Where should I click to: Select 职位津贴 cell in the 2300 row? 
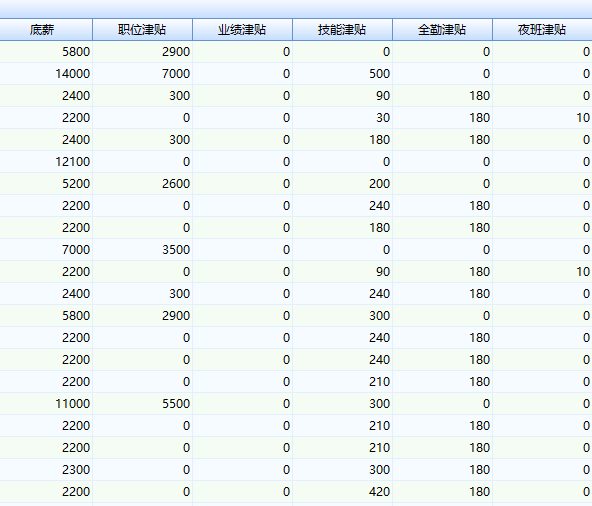point(142,470)
